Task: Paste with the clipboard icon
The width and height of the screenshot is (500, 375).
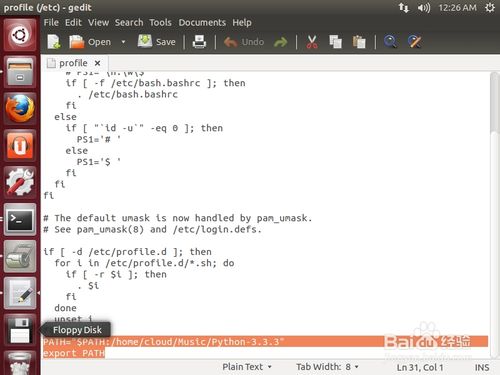Action: click(x=359, y=42)
